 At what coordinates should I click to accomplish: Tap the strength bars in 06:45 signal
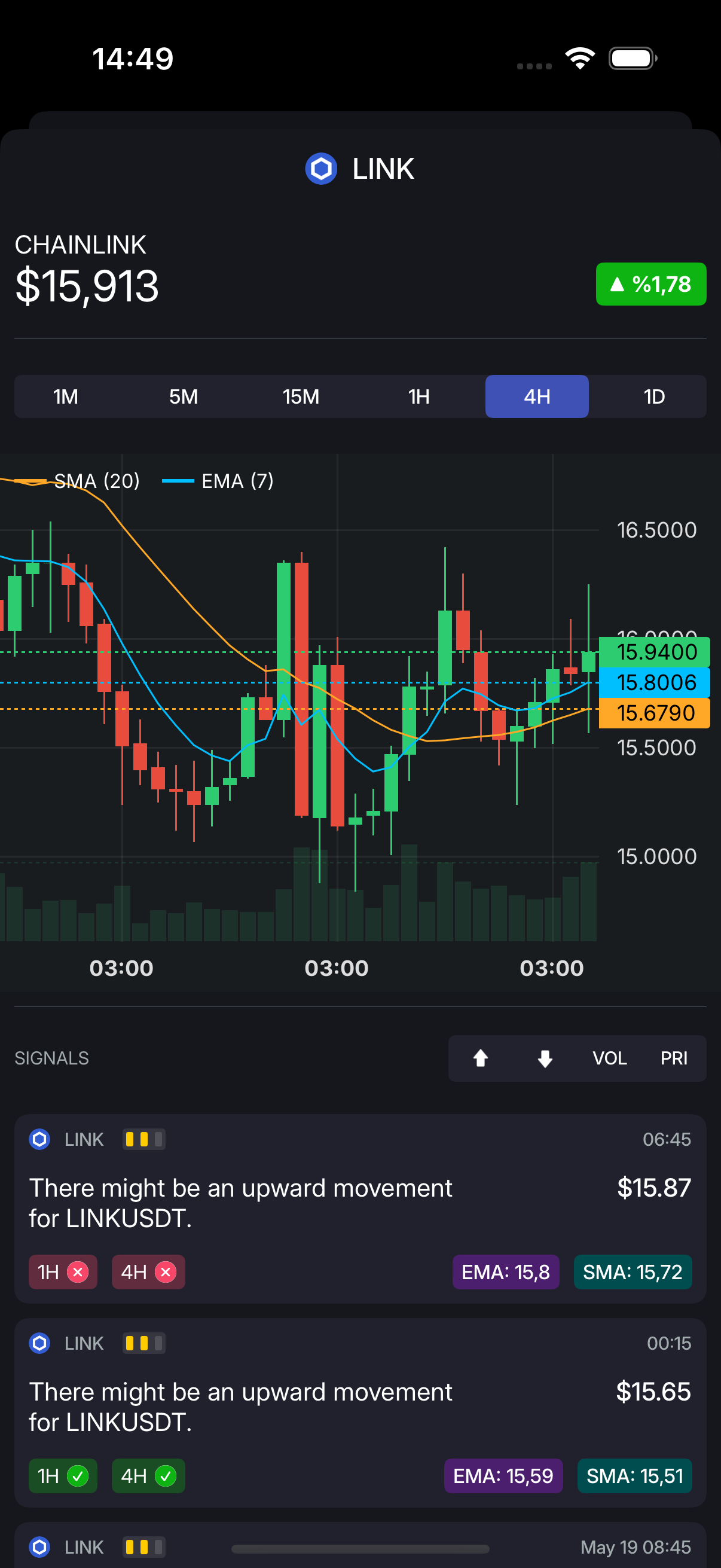(144, 1139)
